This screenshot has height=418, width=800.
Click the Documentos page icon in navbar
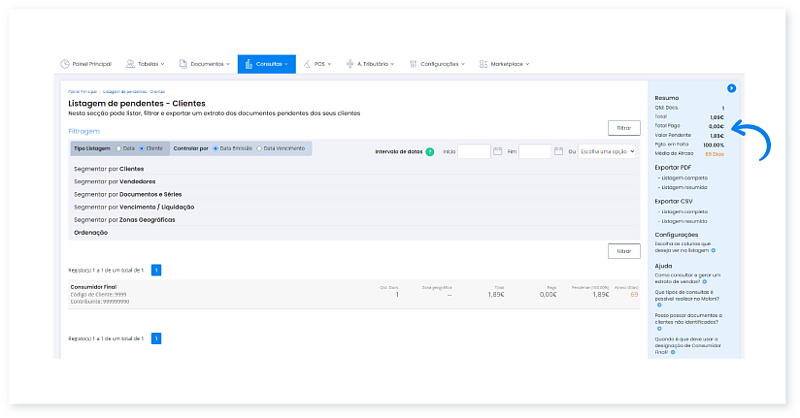coord(183,64)
